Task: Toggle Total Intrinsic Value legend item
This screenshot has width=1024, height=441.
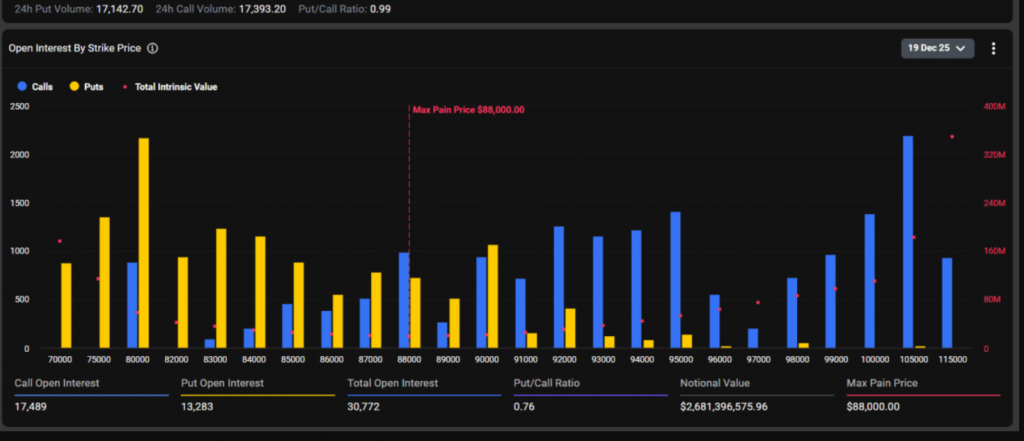Action: [169, 87]
